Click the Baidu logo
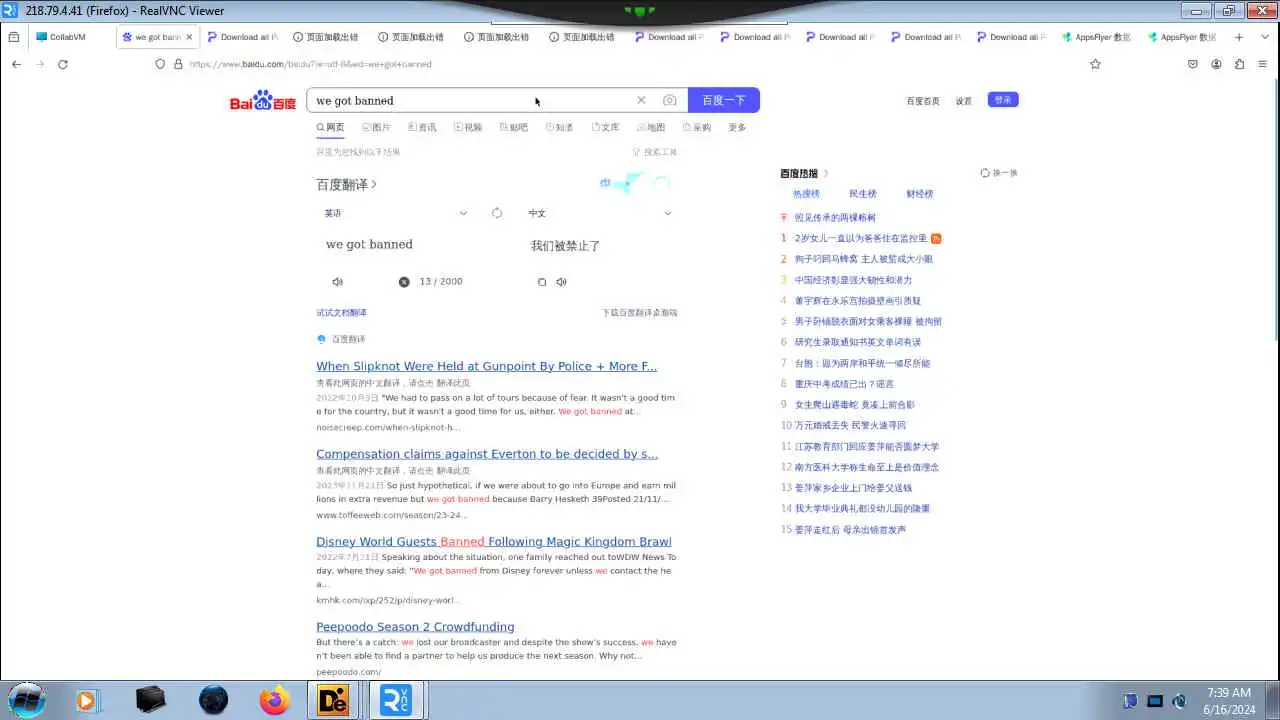 pos(263,101)
